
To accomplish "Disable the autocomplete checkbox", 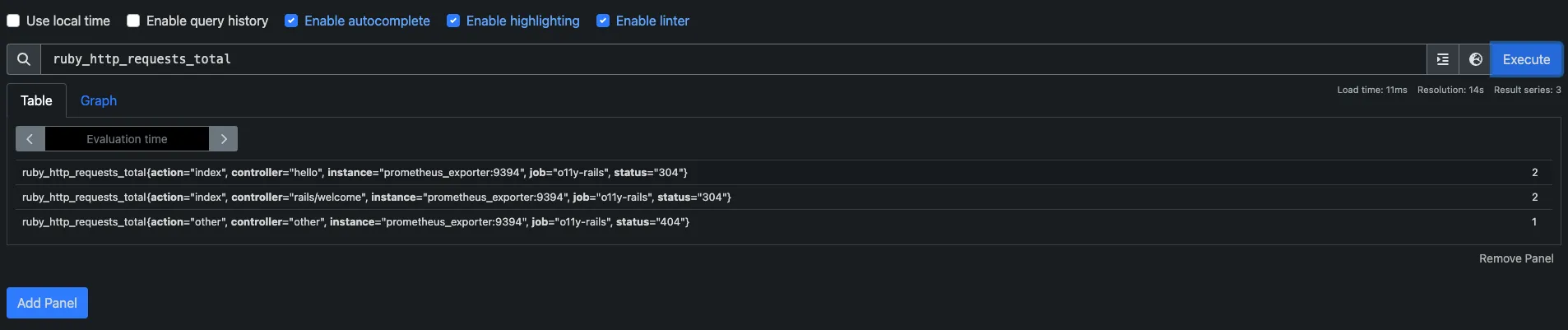I will [291, 21].
